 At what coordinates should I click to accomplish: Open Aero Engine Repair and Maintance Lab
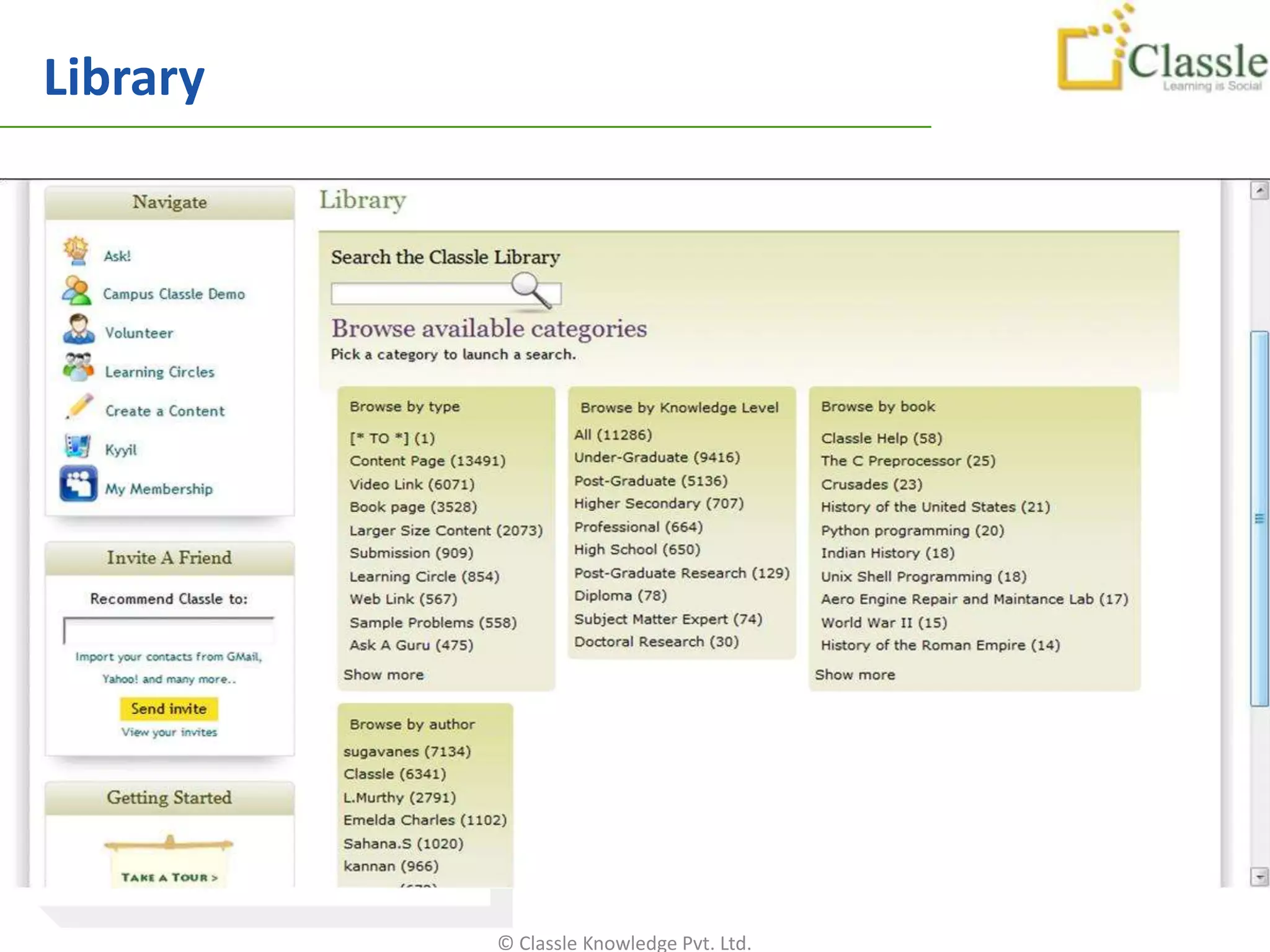975,599
